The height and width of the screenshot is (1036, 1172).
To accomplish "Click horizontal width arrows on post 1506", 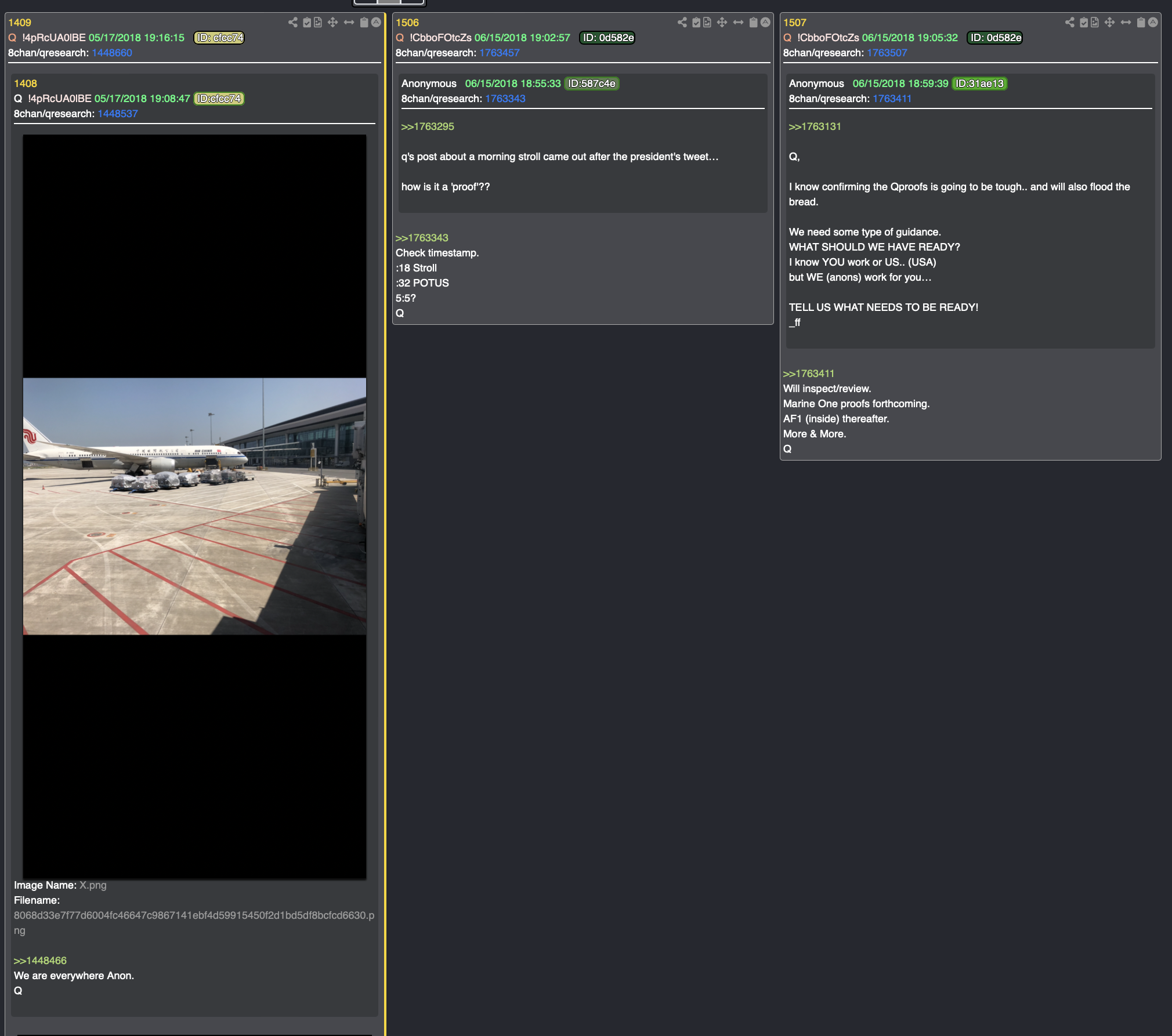I will [738, 22].
